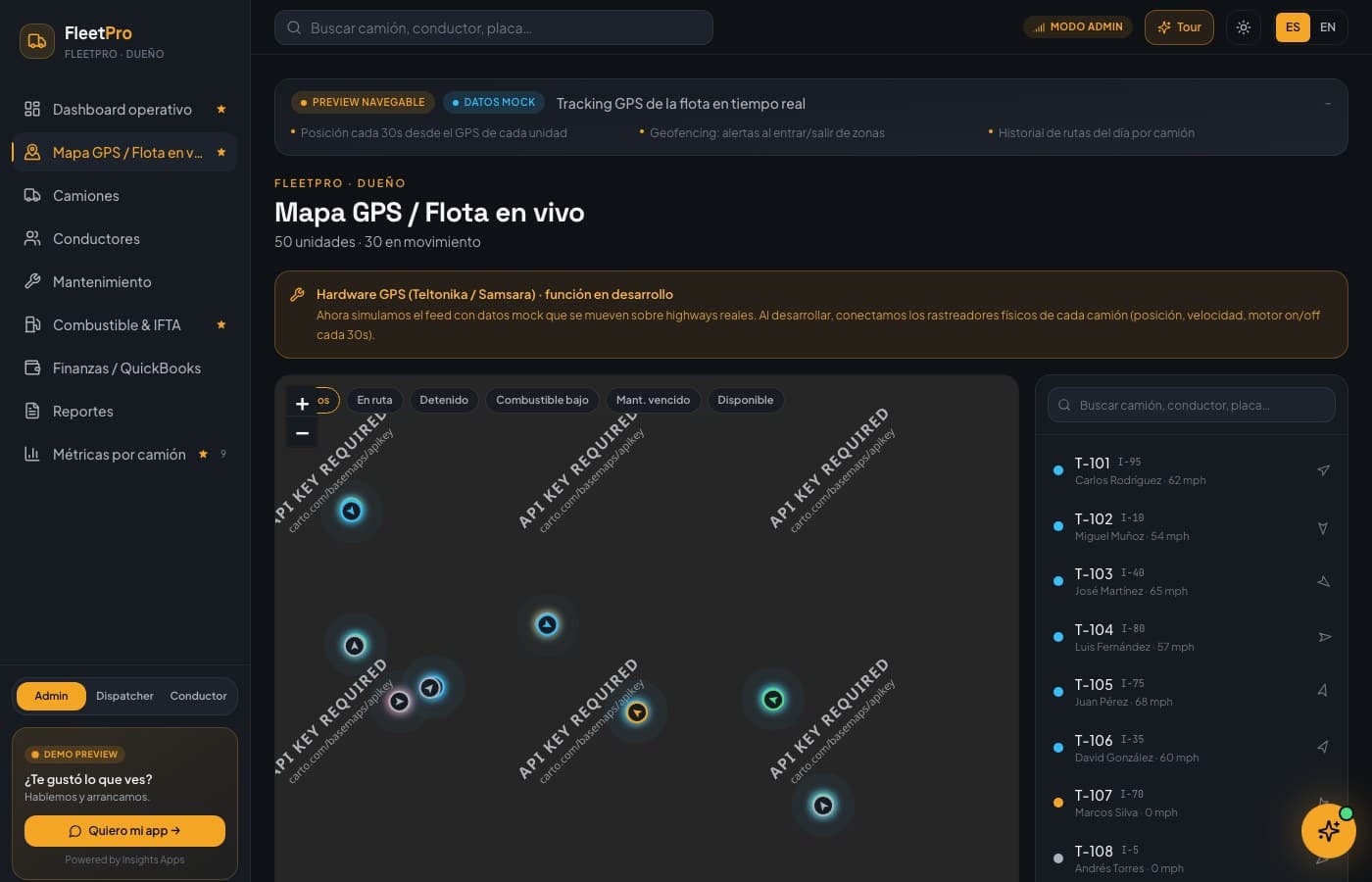The width and height of the screenshot is (1372, 882).
Task: Open Dashboard operativo in the sidebar
Action: (124, 109)
